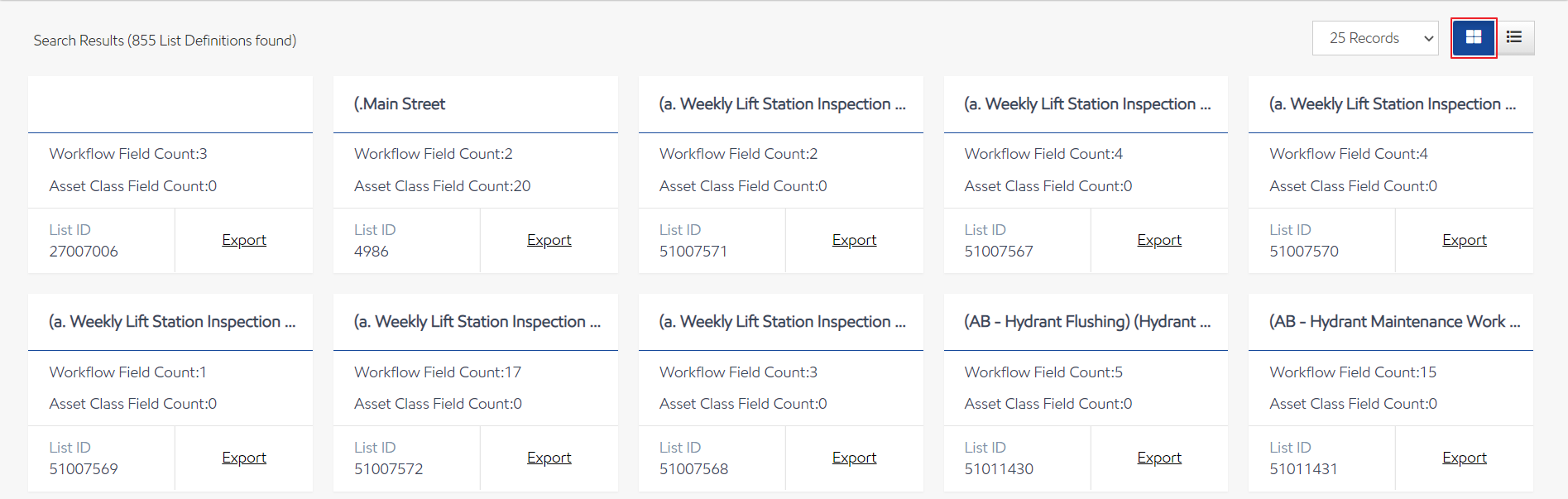Export list with ID 51007569
The image size is (1568, 499).
(x=244, y=458)
